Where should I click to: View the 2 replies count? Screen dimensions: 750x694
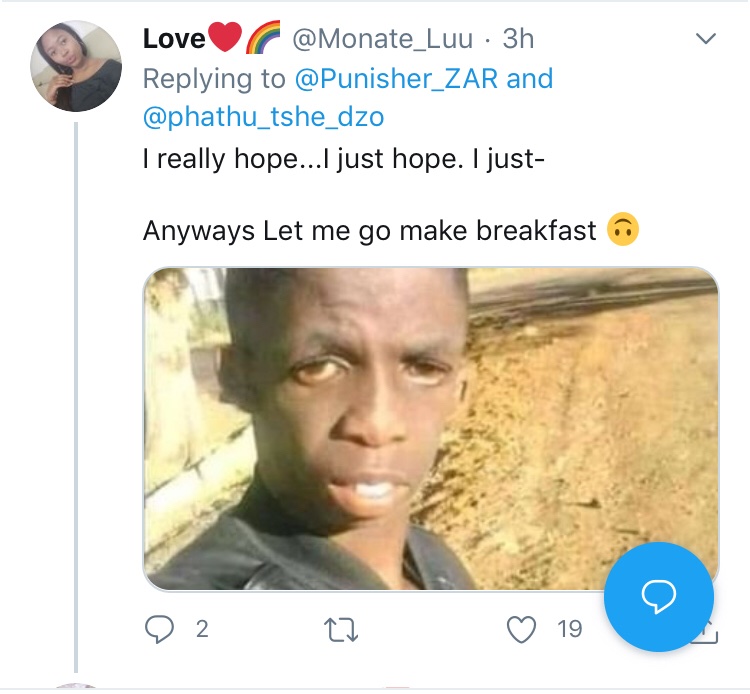[x=202, y=629]
